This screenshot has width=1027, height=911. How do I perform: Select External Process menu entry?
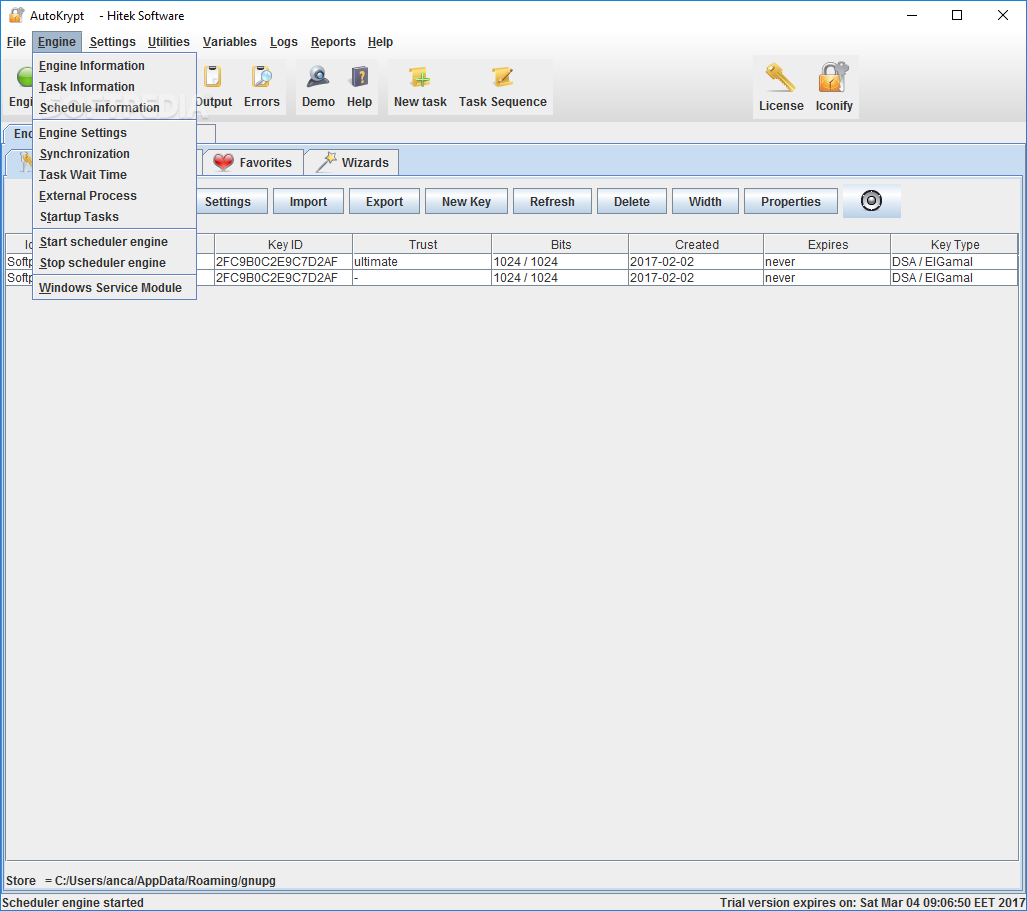pyautogui.click(x=114, y=195)
